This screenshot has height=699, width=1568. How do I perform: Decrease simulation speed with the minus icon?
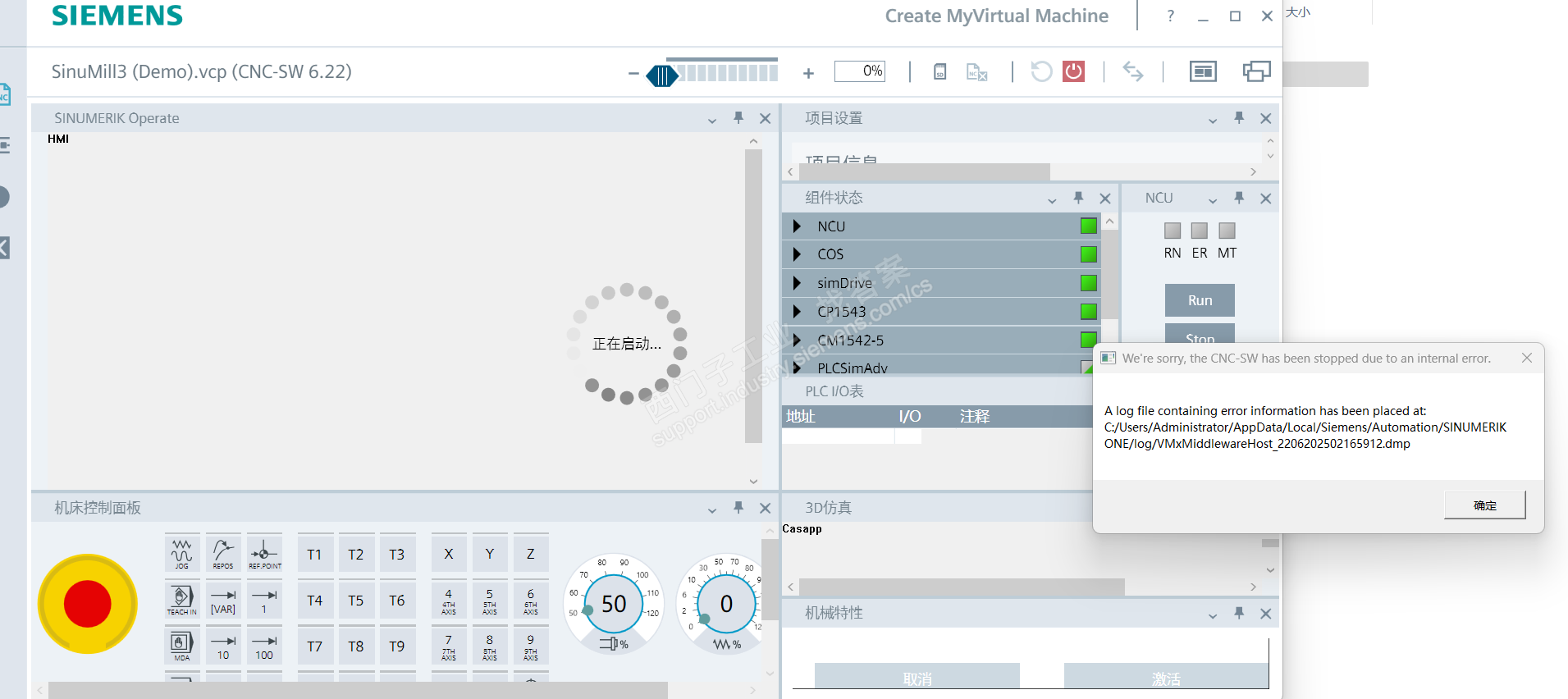pyautogui.click(x=633, y=73)
